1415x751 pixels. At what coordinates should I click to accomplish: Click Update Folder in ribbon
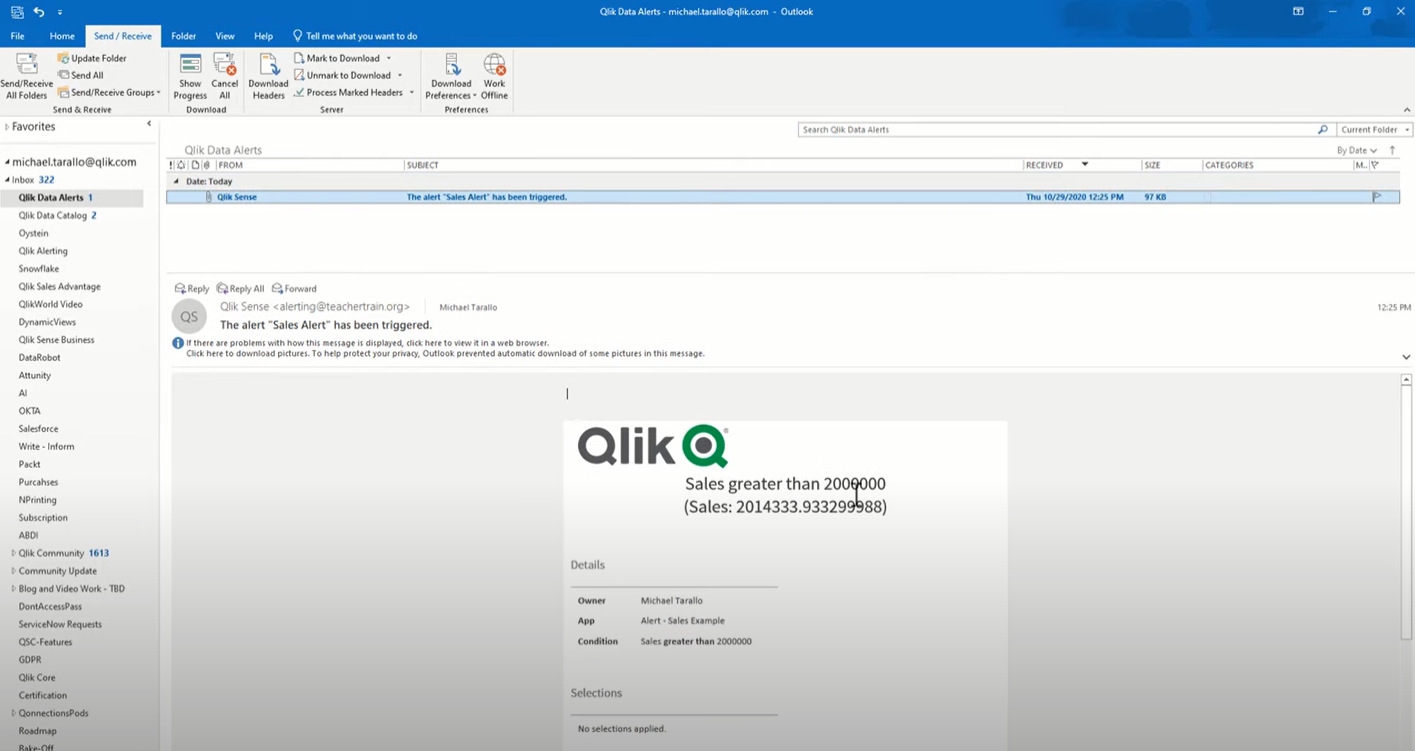92,58
